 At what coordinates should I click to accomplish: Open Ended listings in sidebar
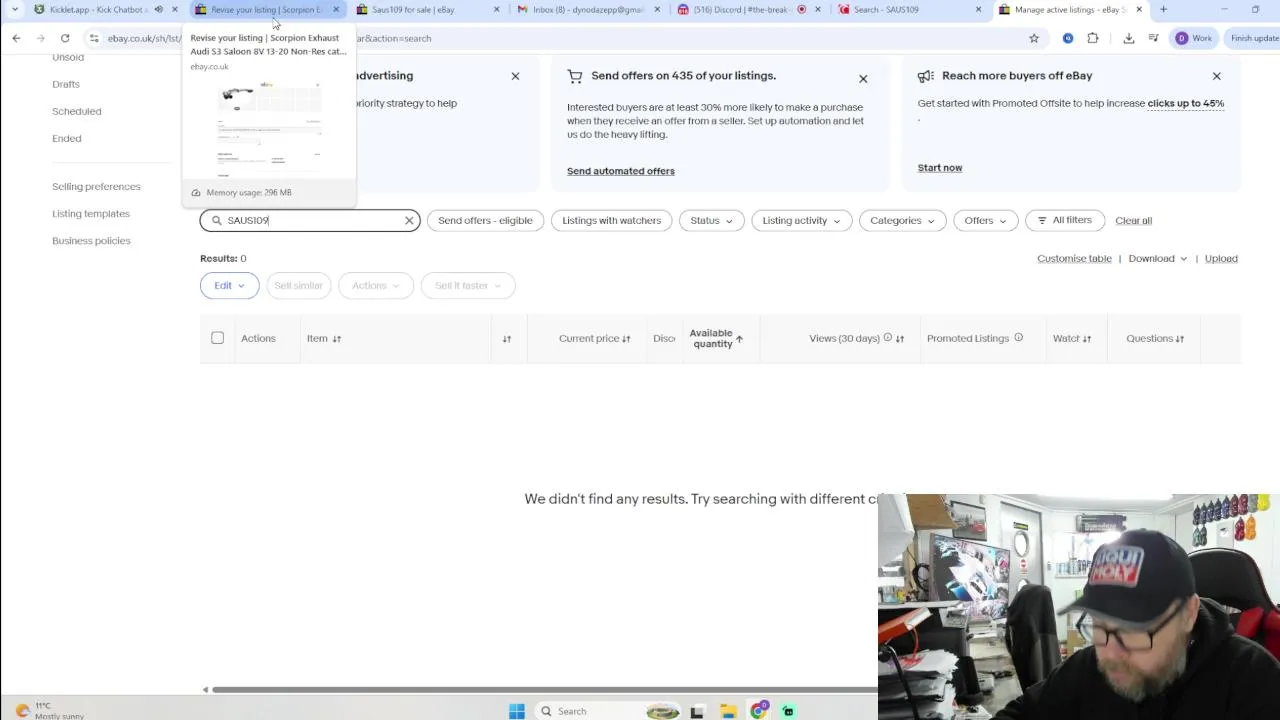point(67,138)
